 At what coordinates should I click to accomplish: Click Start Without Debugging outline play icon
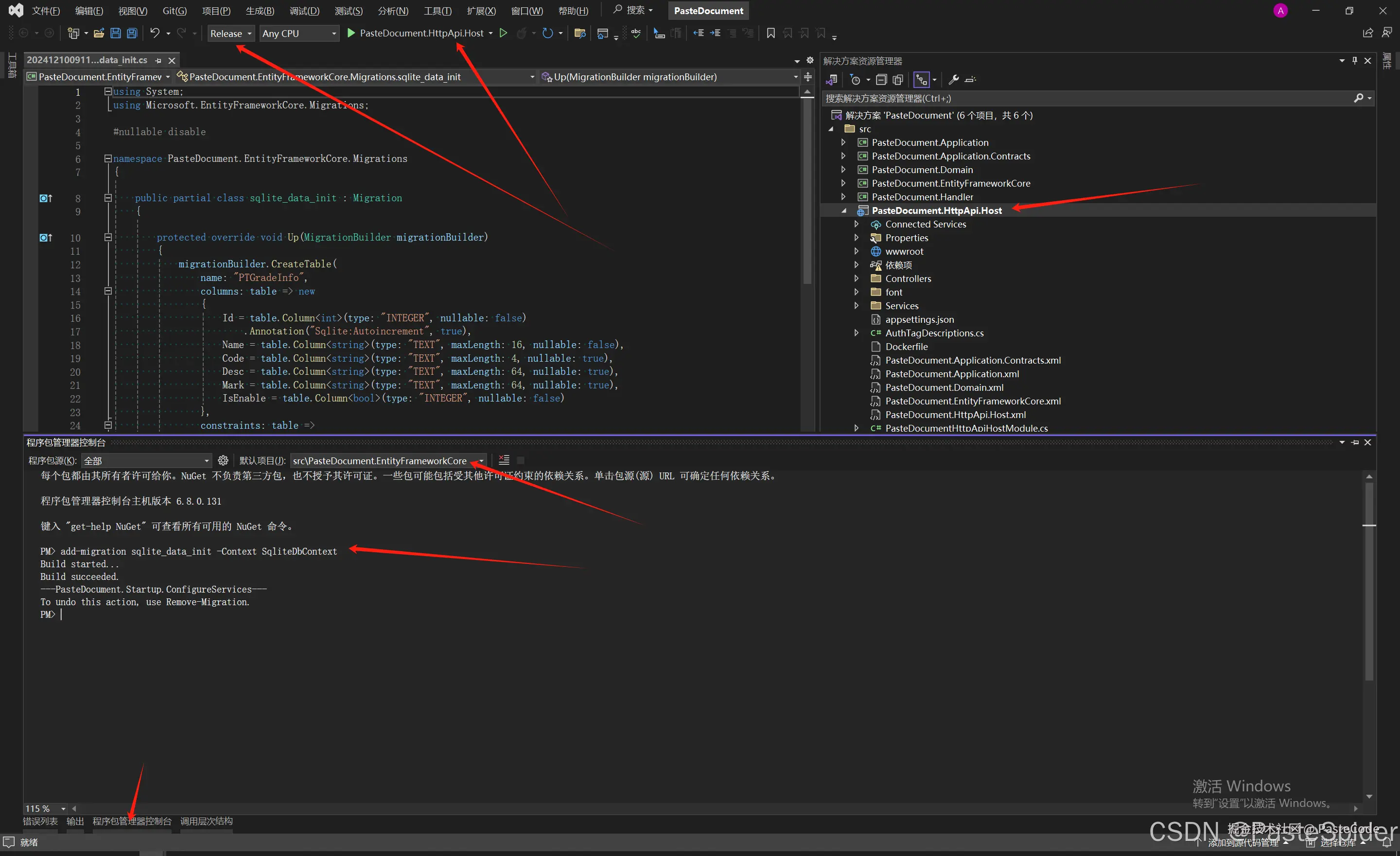tap(504, 34)
